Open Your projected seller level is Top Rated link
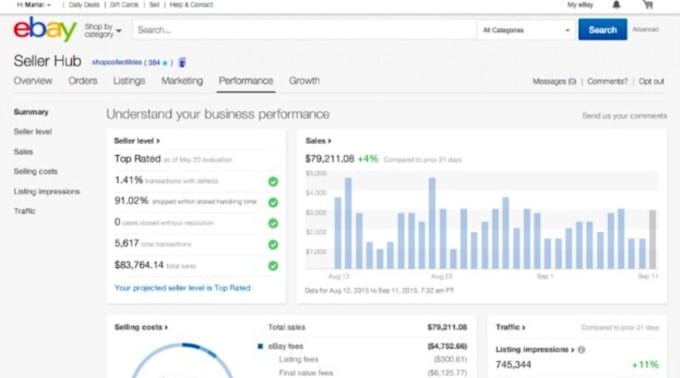This screenshot has width=680, height=378. (183, 288)
